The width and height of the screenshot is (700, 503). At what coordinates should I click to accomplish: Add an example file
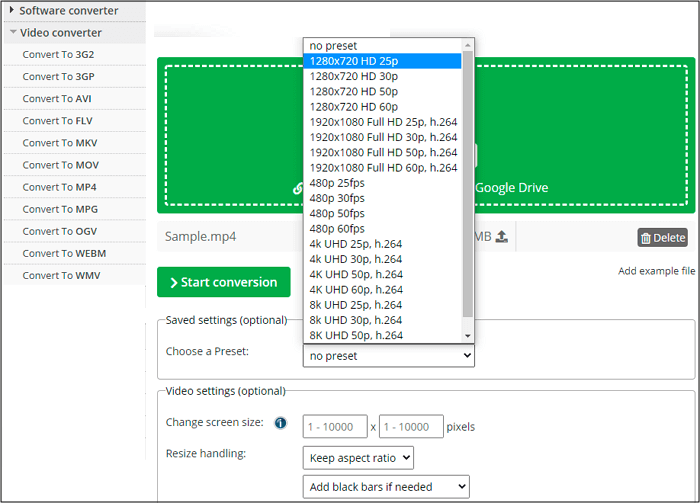tap(656, 271)
